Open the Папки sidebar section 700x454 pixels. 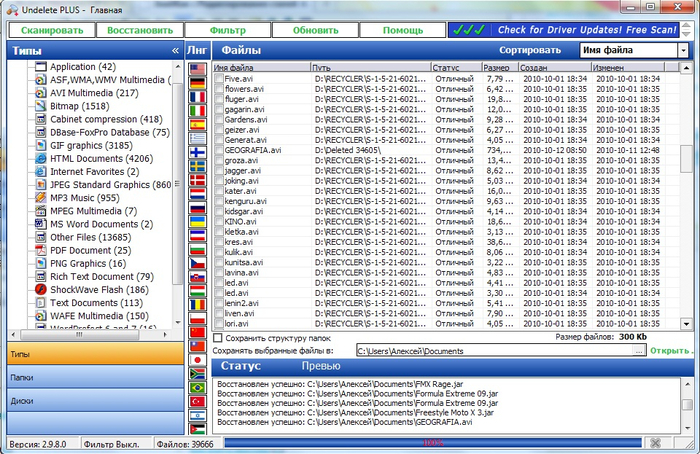click(x=96, y=377)
